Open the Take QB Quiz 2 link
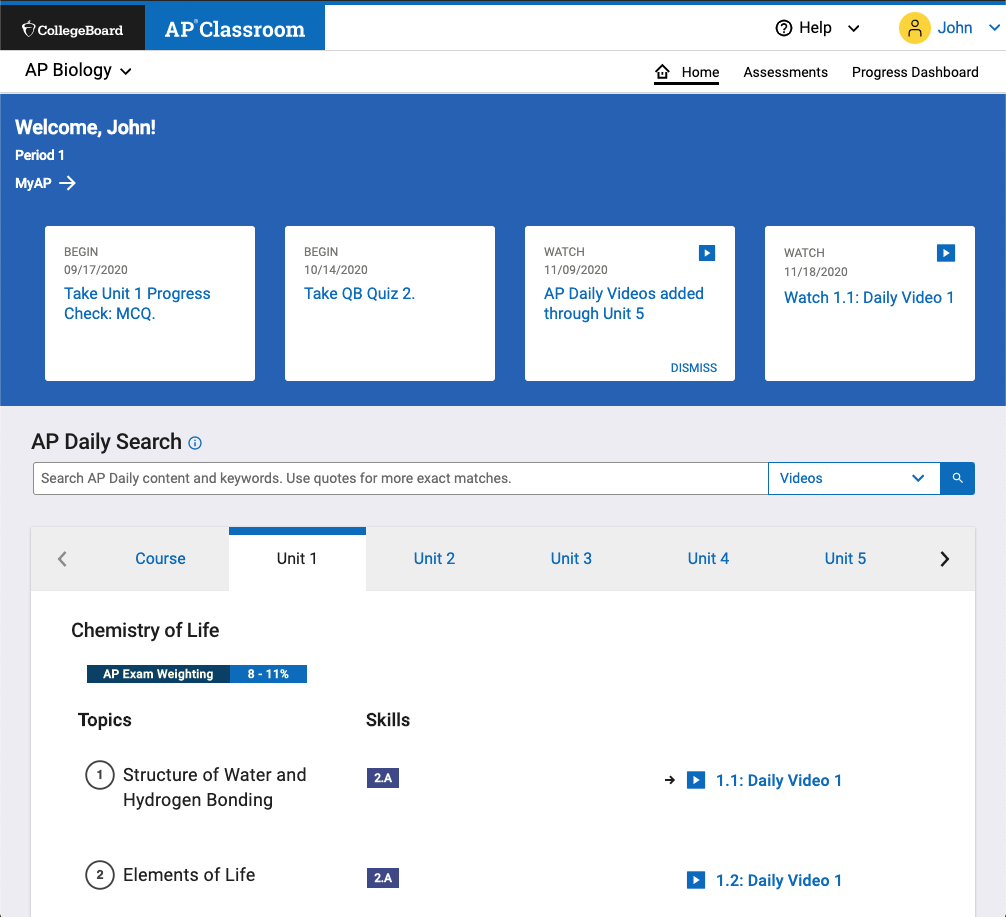 tap(359, 293)
